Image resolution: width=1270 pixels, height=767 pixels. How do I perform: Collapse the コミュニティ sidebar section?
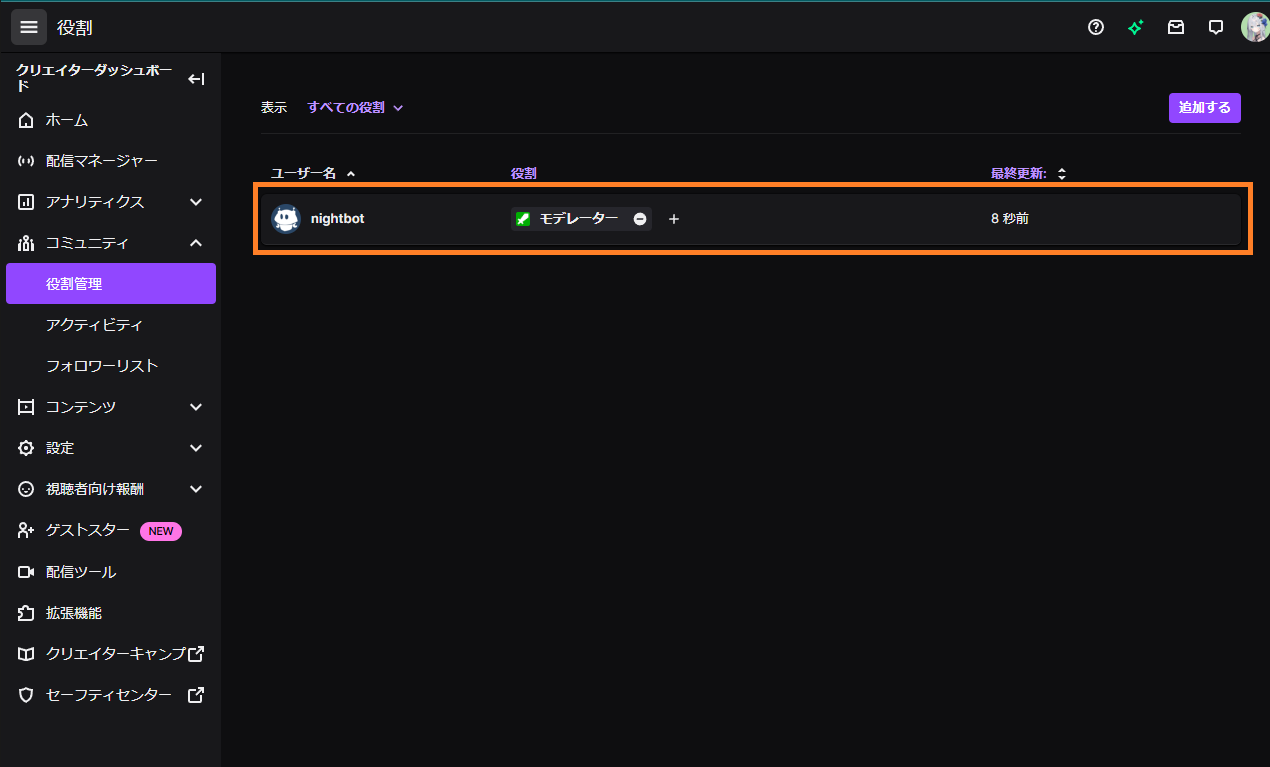click(x=196, y=243)
